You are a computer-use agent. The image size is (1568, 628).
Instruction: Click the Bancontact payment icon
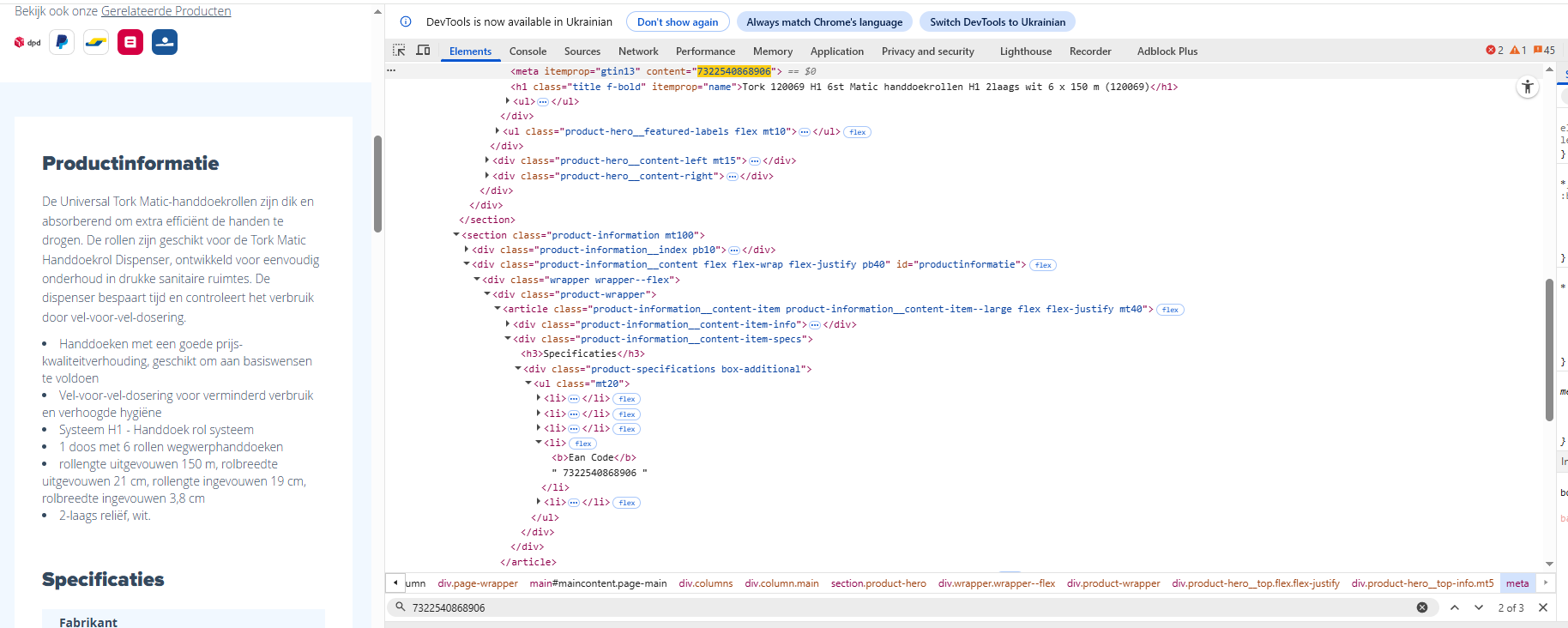click(96, 42)
